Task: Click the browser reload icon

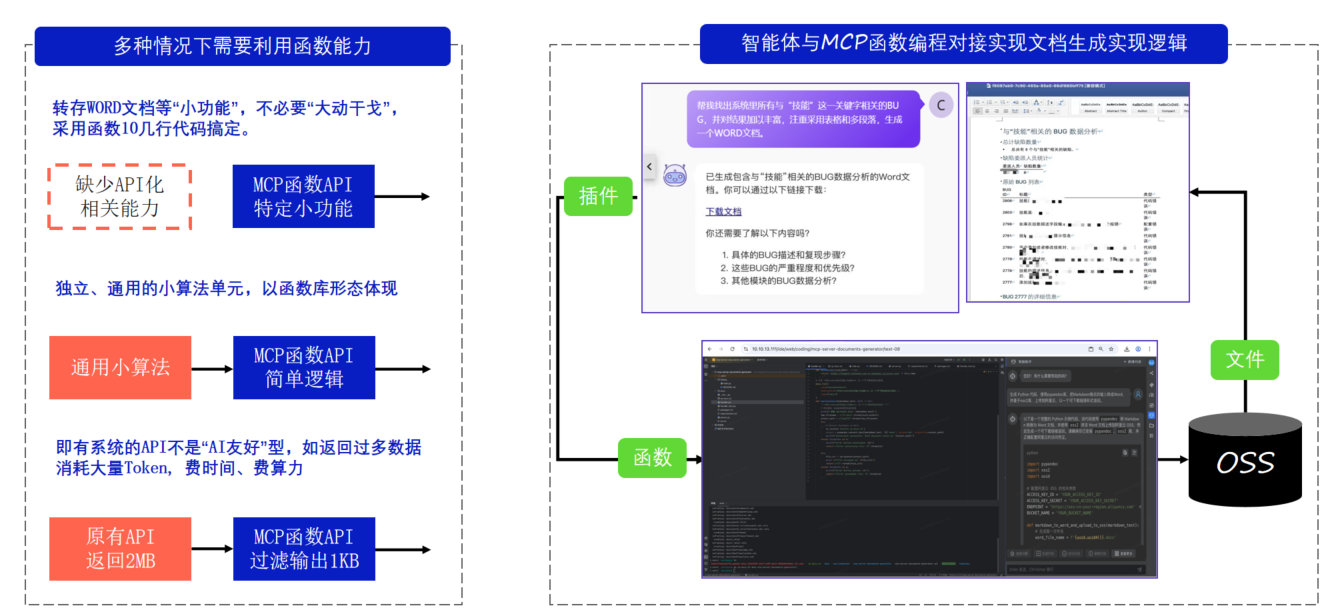Action: 732,349
